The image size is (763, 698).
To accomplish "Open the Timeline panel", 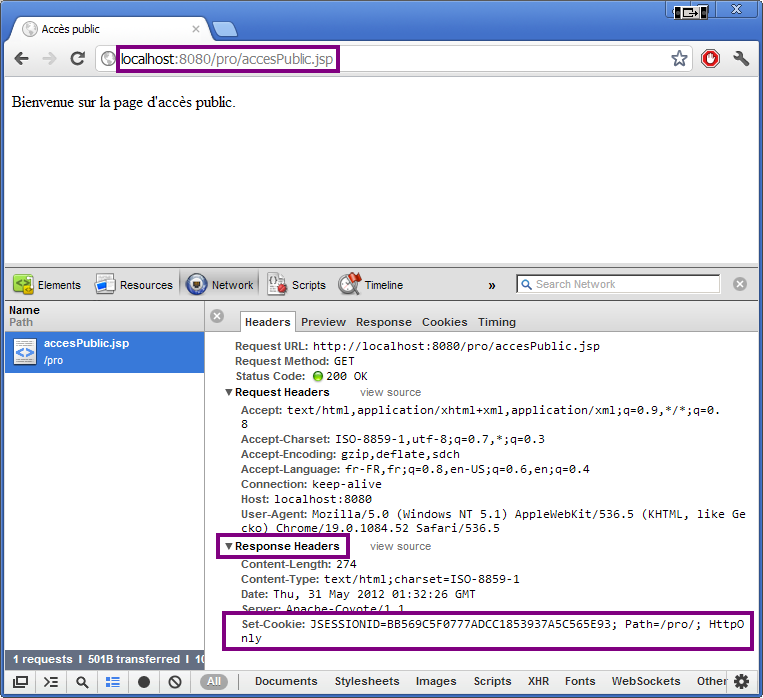I will pos(371,285).
